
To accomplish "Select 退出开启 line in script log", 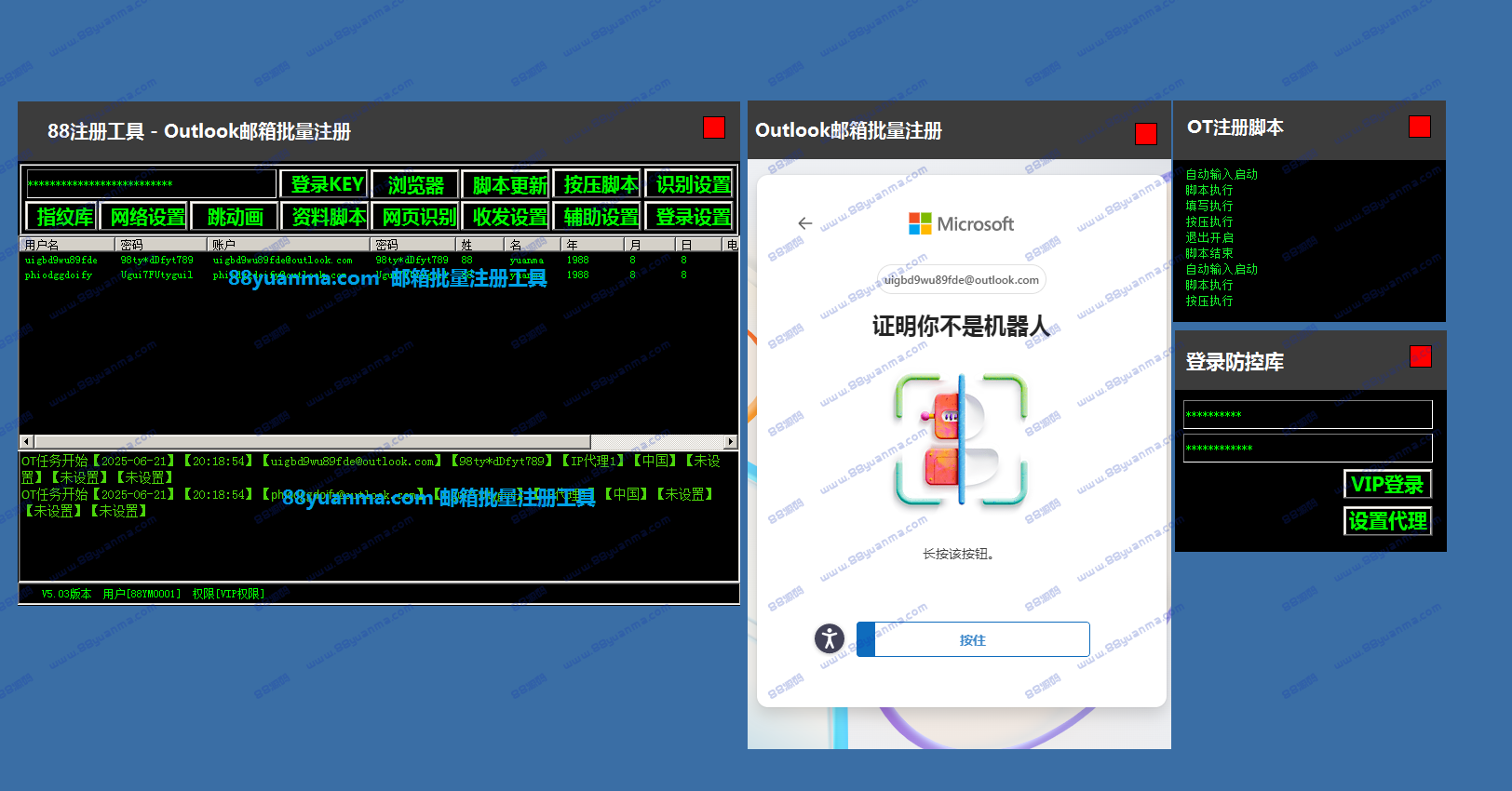I will coord(1208,237).
